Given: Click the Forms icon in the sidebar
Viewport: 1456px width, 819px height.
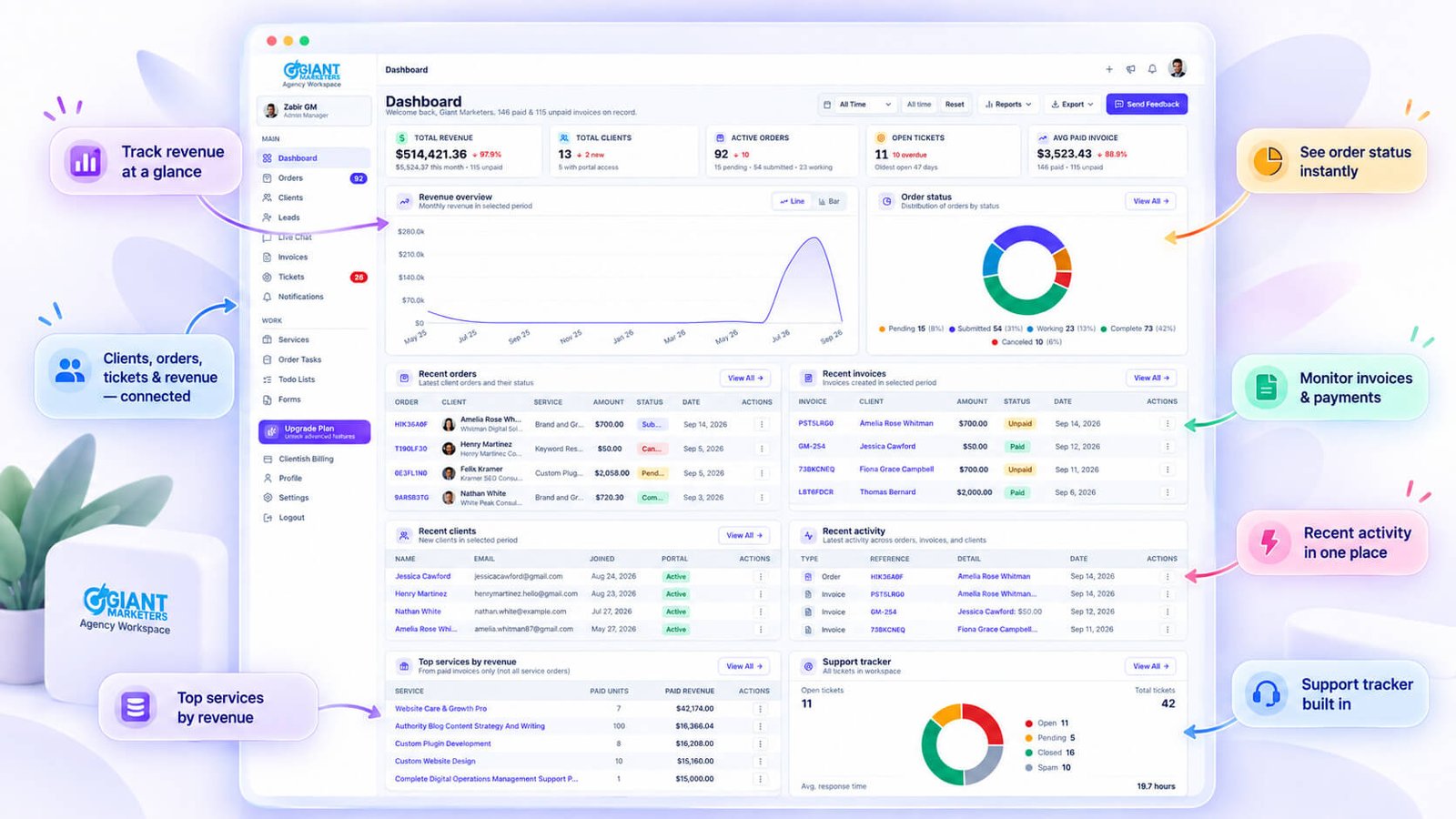Looking at the screenshot, I should tap(268, 399).
